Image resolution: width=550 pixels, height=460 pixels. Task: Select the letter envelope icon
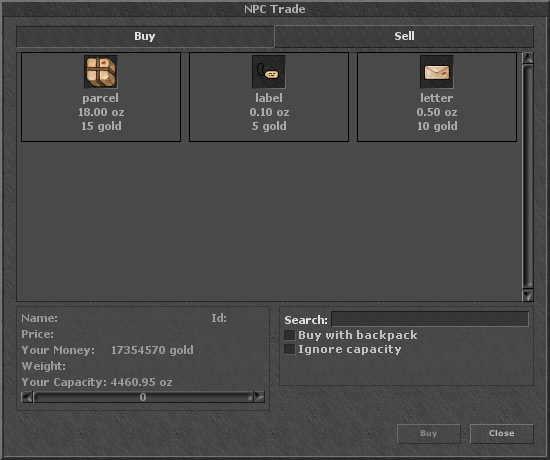click(x=437, y=72)
